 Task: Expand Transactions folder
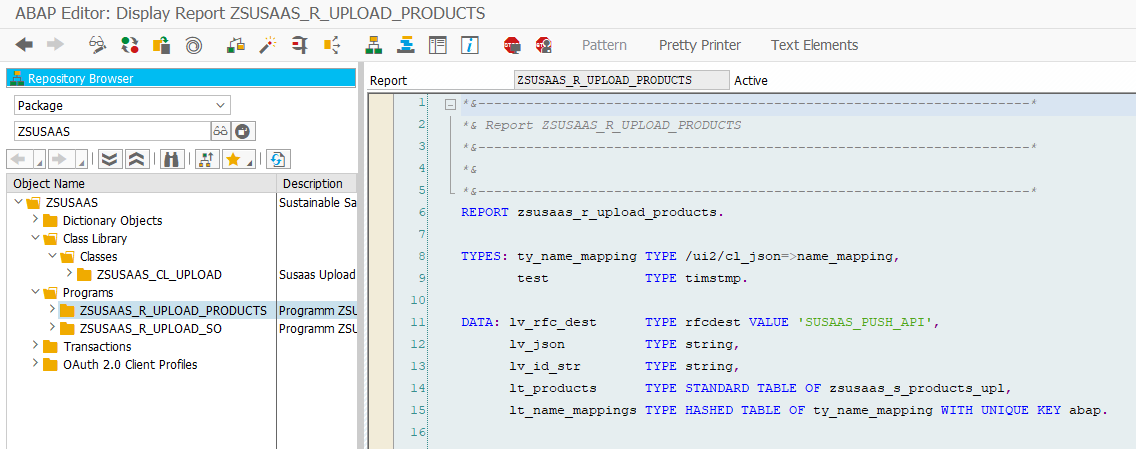point(34,346)
